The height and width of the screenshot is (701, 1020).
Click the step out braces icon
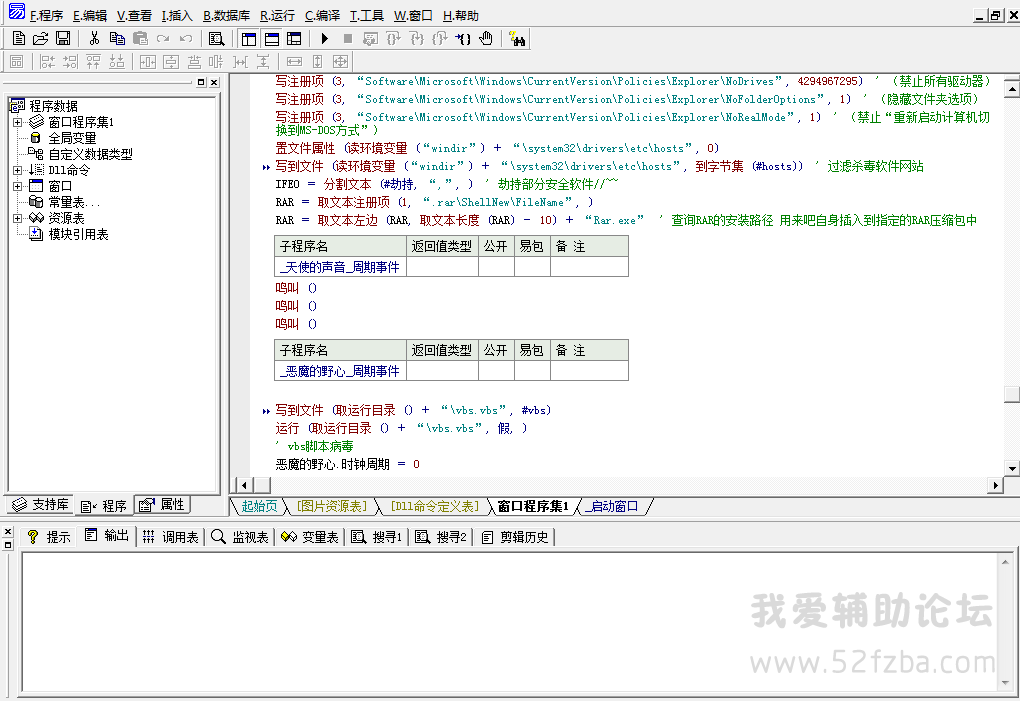tap(440, 39)
